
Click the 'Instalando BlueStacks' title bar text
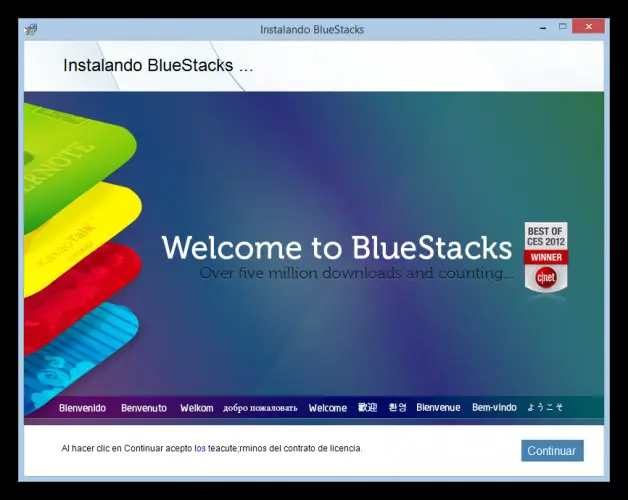coord(312,30)
